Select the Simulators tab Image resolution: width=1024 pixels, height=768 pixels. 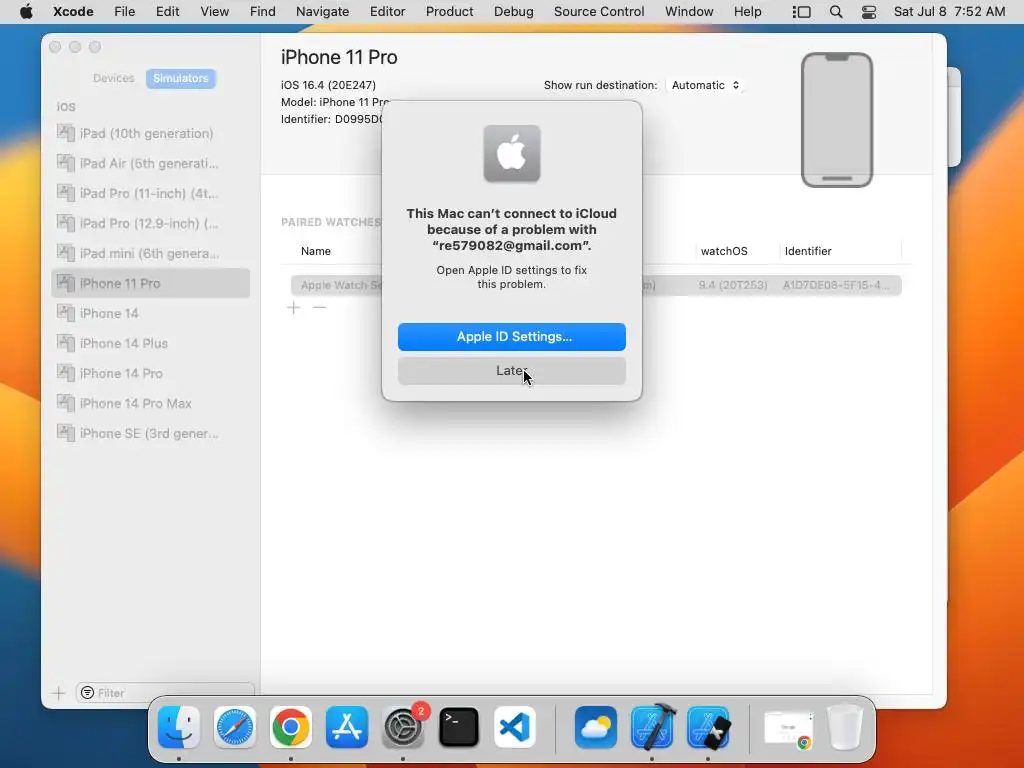(180, 78)
